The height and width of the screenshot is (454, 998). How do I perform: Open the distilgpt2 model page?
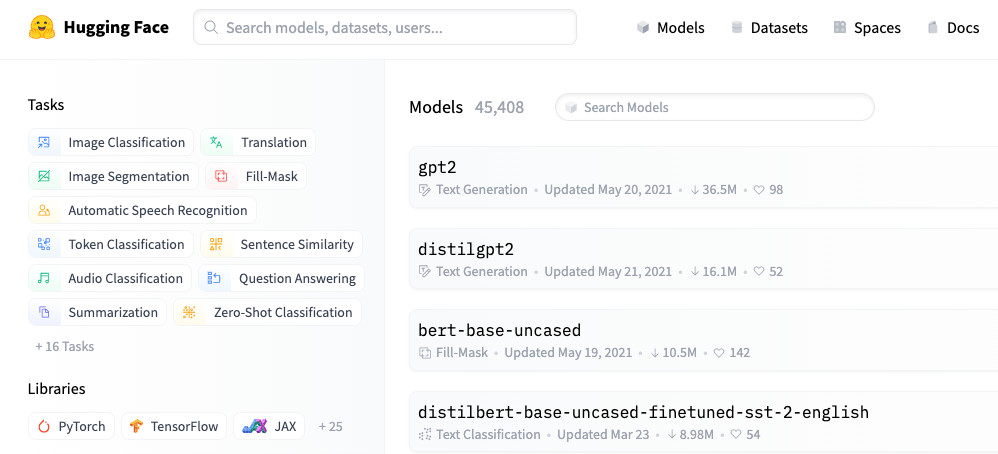(x=466, y=249)
